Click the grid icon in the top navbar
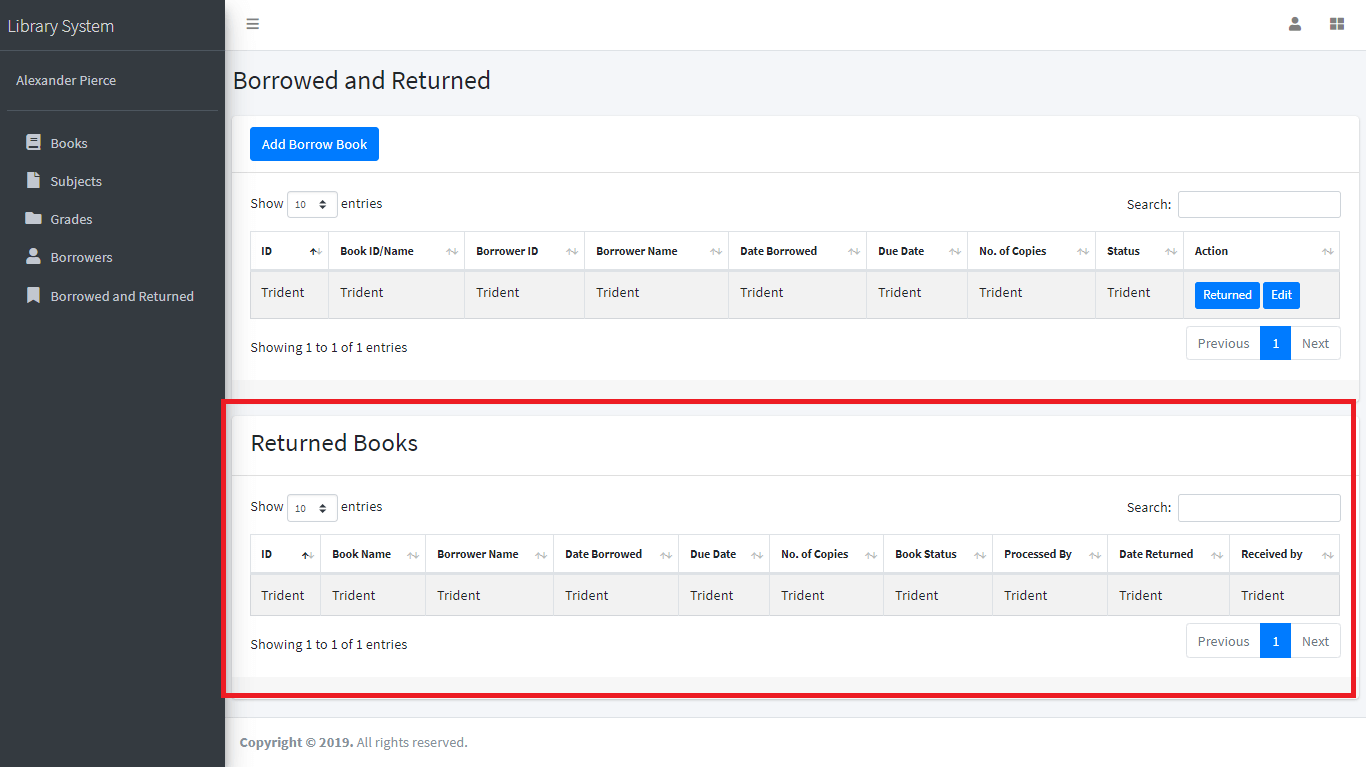 click(x=1337, y=23)
